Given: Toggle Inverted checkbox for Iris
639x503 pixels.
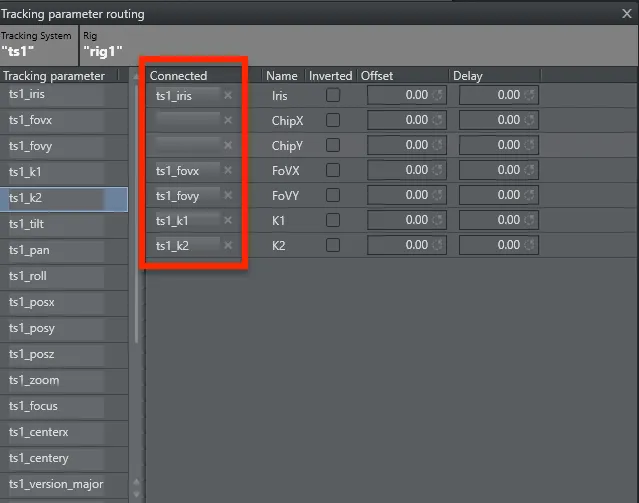Looking at the screenshot, I should (333, 95).
